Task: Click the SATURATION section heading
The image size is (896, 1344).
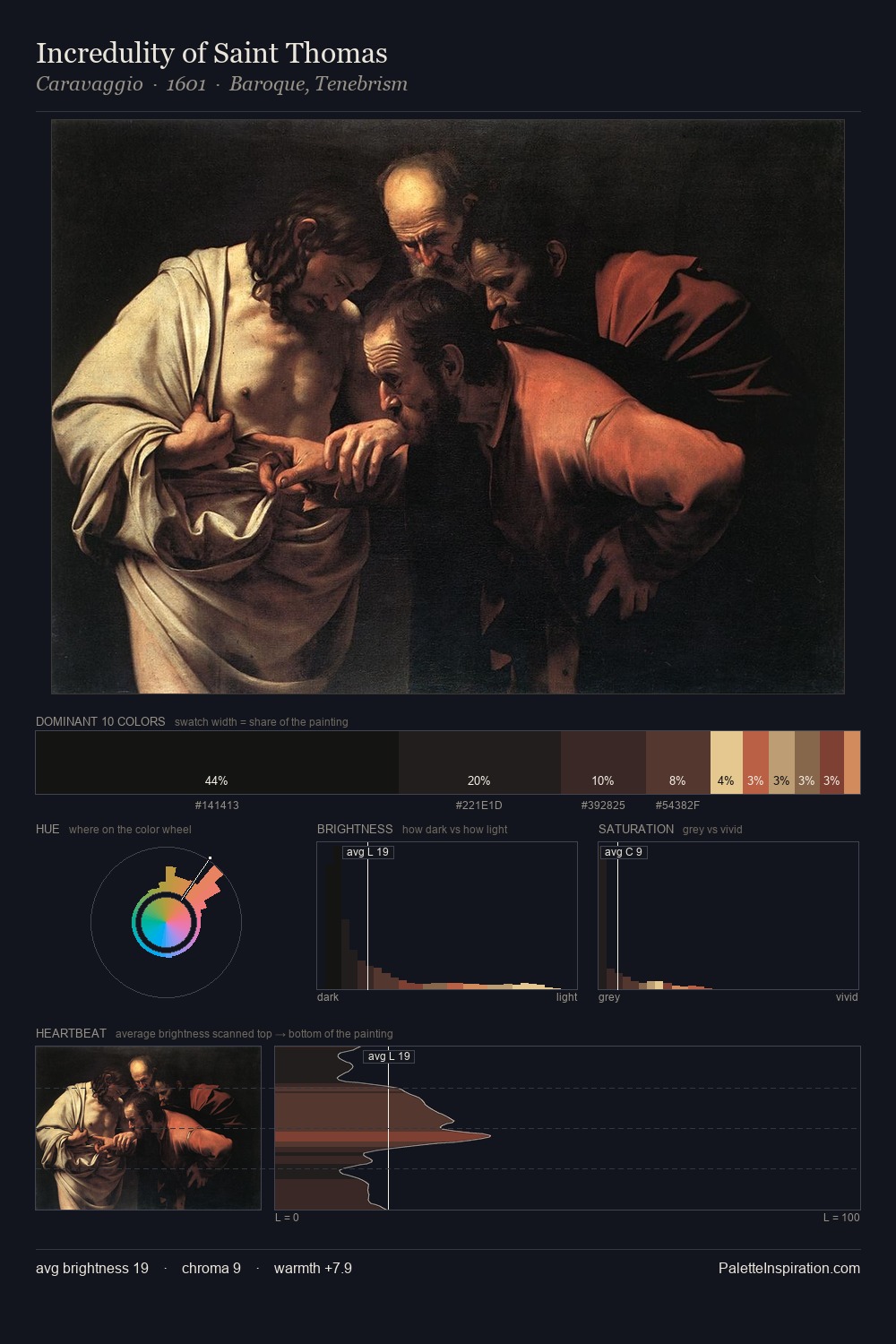Action: pos(636,829)
